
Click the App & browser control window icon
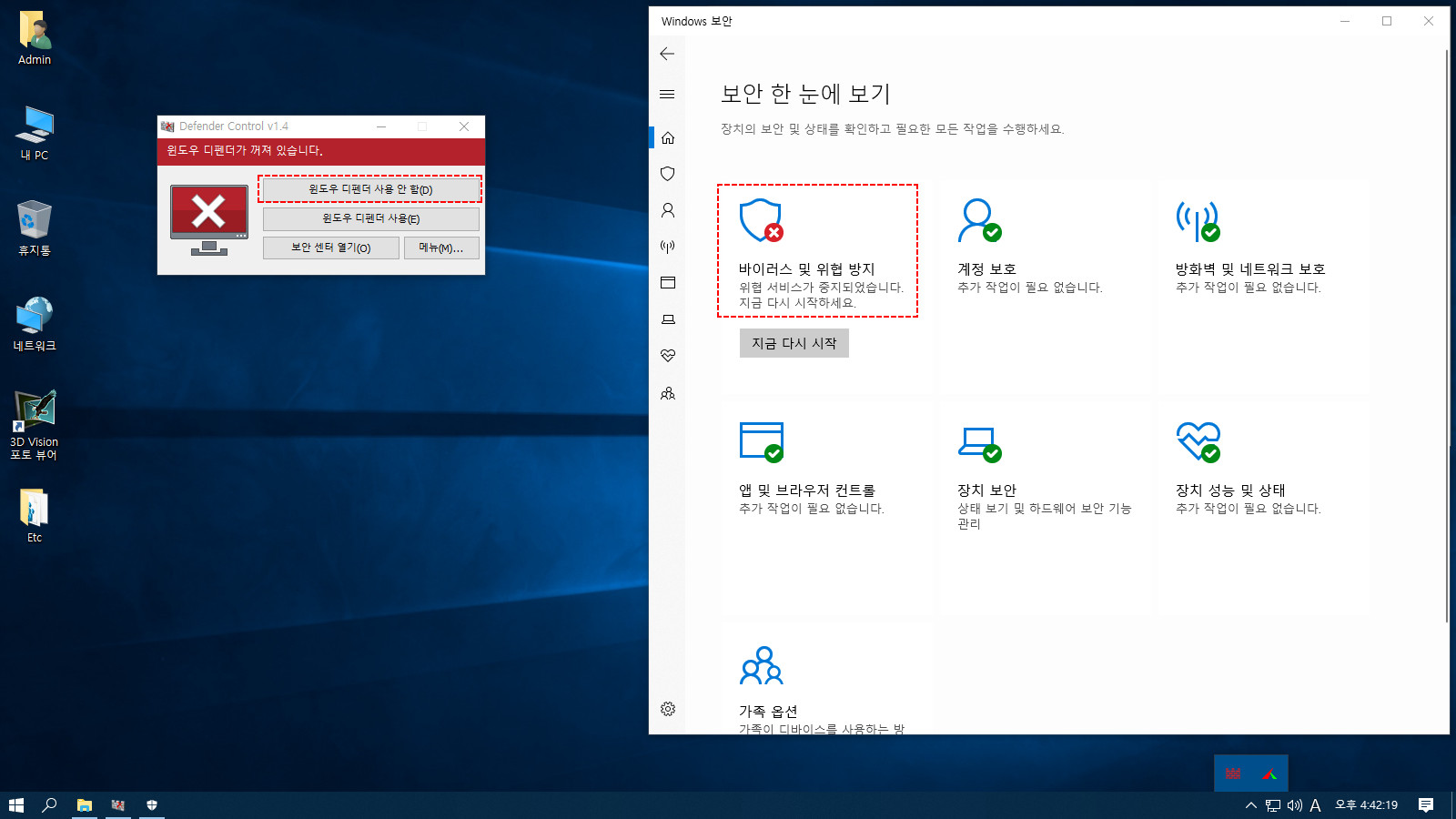click(x=762, y=441)
